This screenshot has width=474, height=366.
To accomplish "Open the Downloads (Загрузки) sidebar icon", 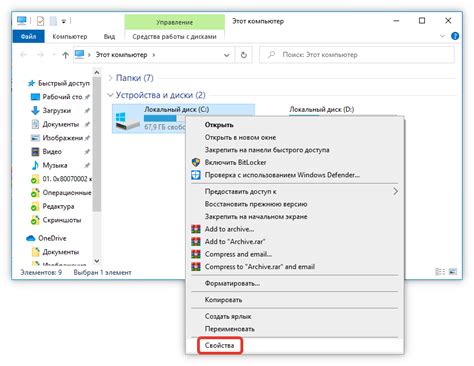I will coord(35,110).
